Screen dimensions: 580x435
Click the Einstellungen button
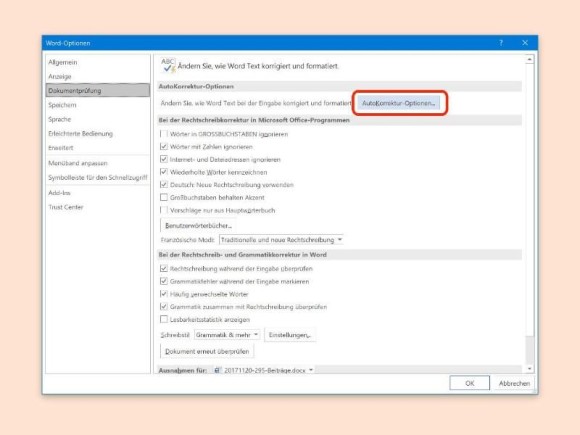click(290, 335)
